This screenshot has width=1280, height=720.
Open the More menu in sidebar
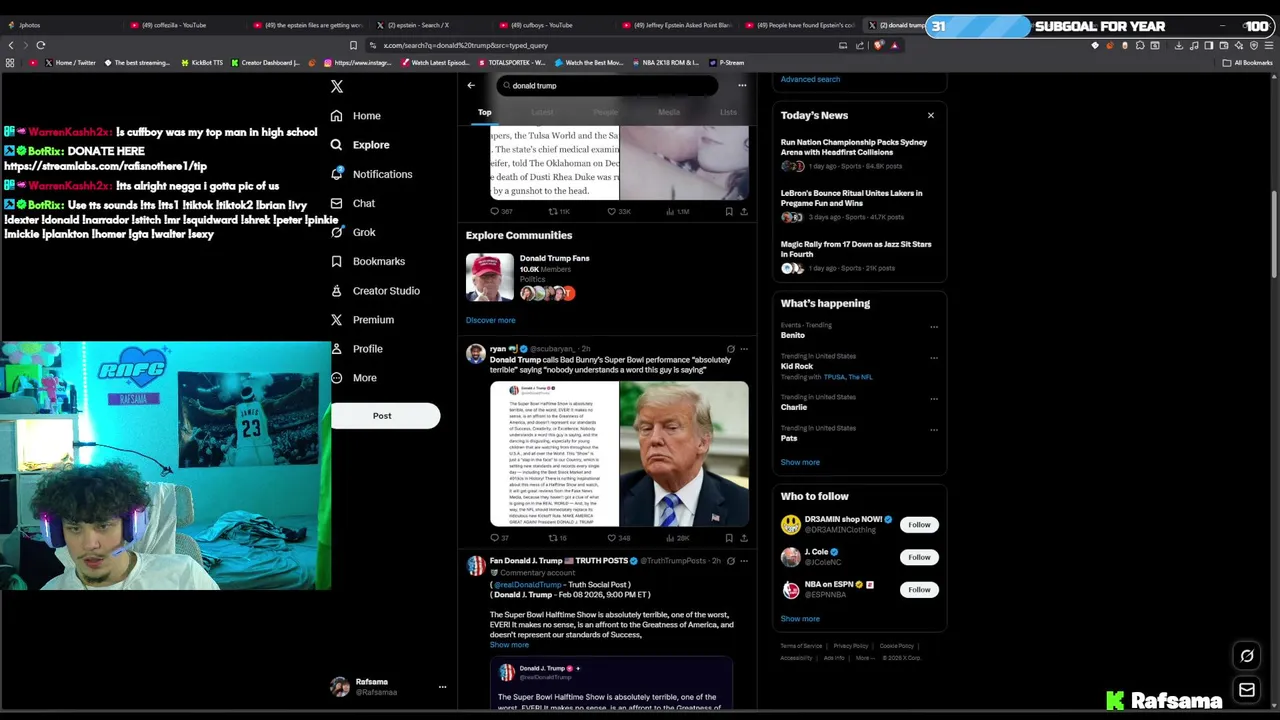tap(353, 378)
